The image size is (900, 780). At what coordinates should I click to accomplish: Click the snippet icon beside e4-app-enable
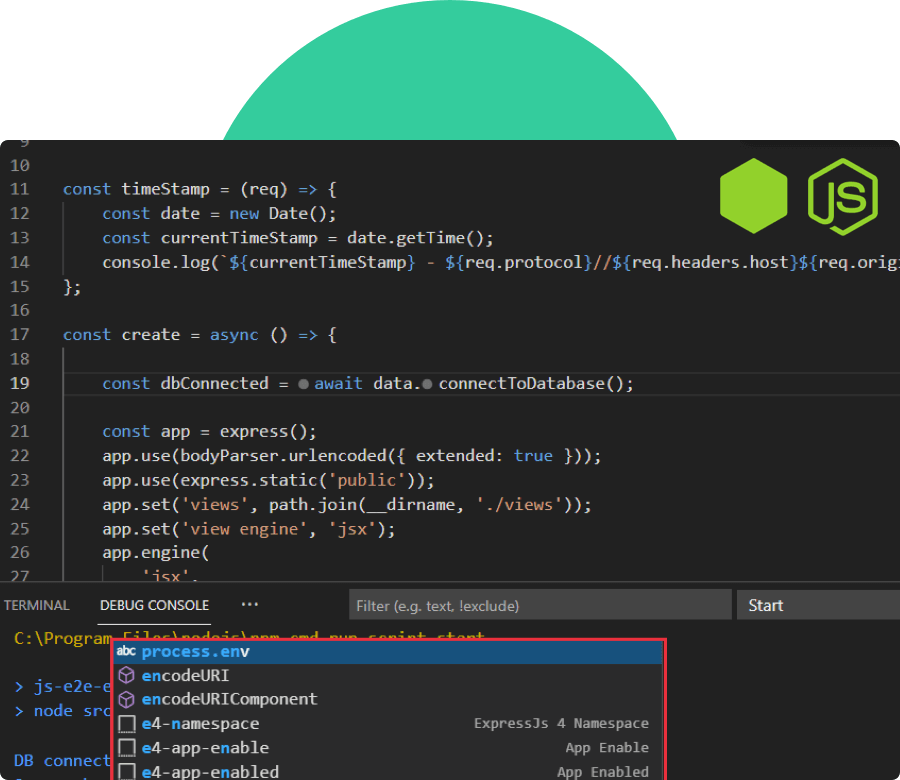click(x=127, y=748)
